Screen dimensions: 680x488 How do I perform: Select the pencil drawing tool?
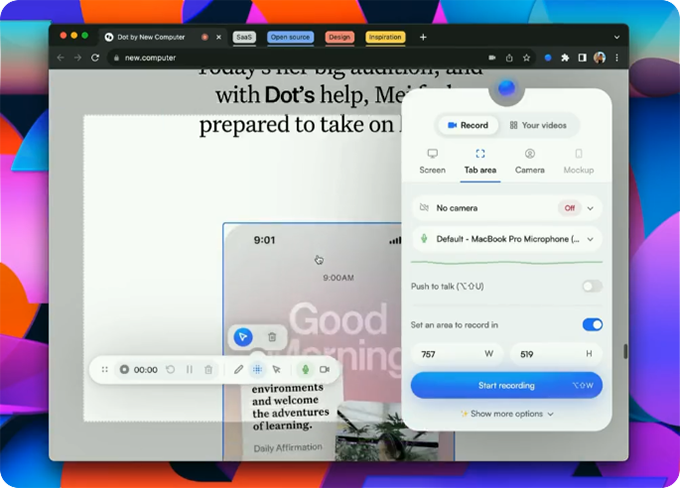[238, 370]
